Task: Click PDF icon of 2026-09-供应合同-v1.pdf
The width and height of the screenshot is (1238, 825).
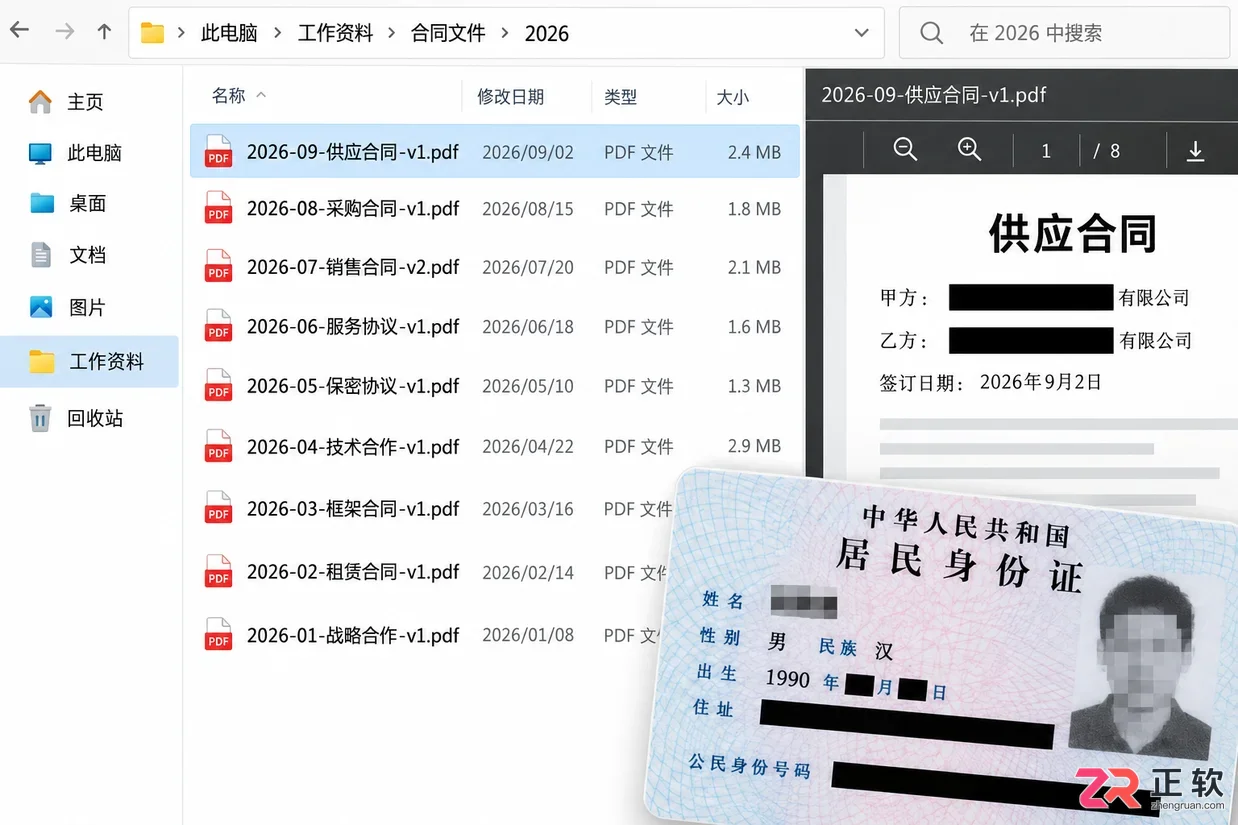Action: [x=218, y=151]
